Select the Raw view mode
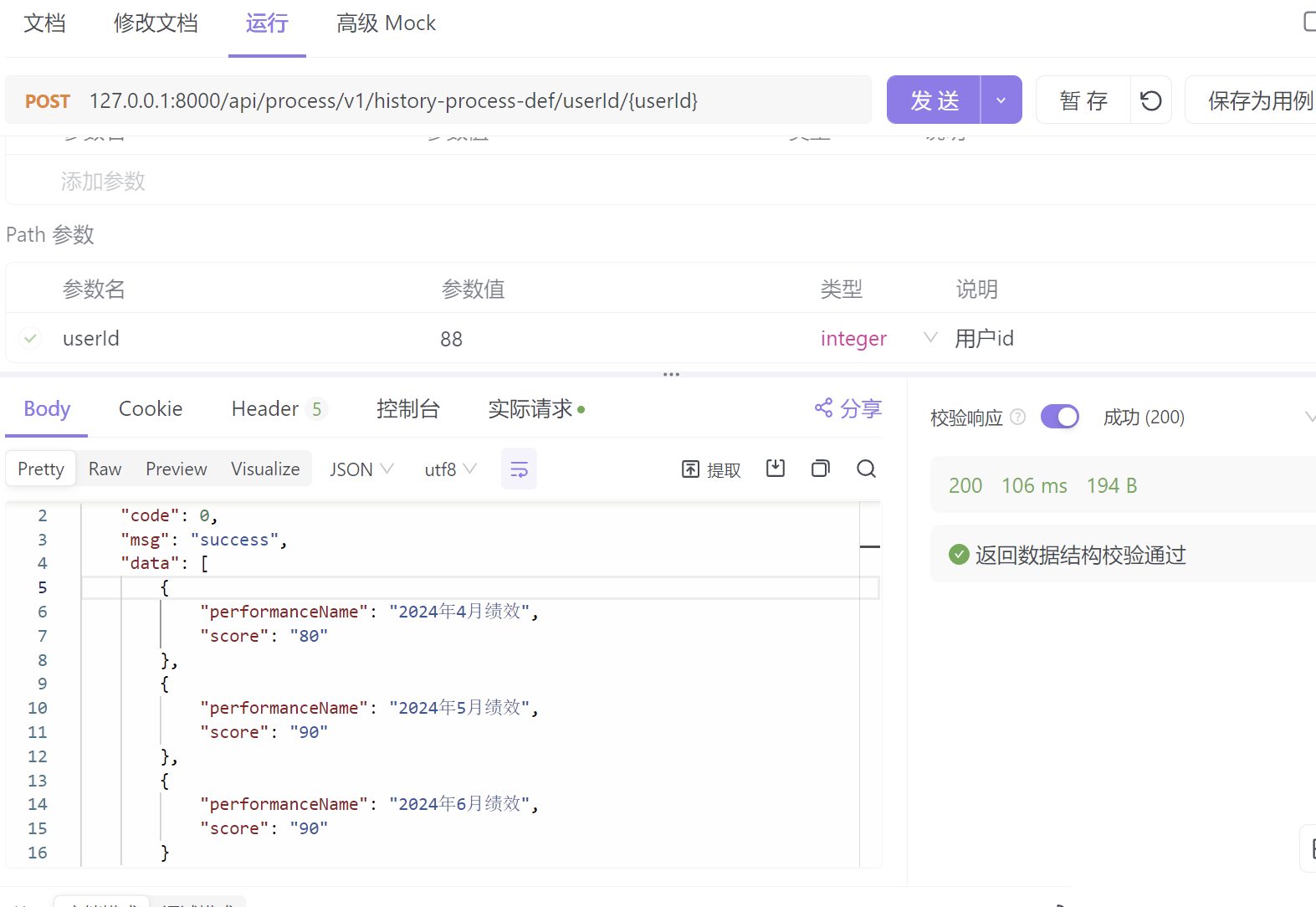The height and width of the screenshot is (907, 1316). coord(105,469)
